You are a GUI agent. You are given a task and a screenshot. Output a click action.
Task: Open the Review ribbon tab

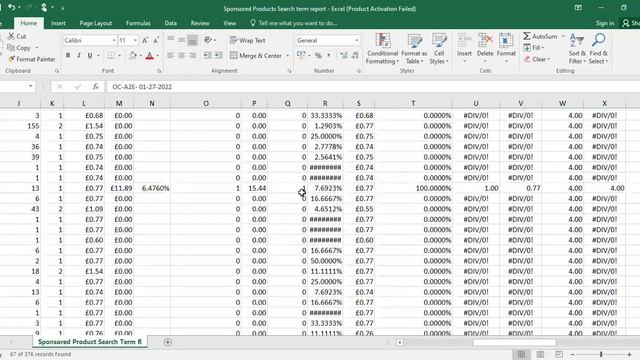(200, 23)
